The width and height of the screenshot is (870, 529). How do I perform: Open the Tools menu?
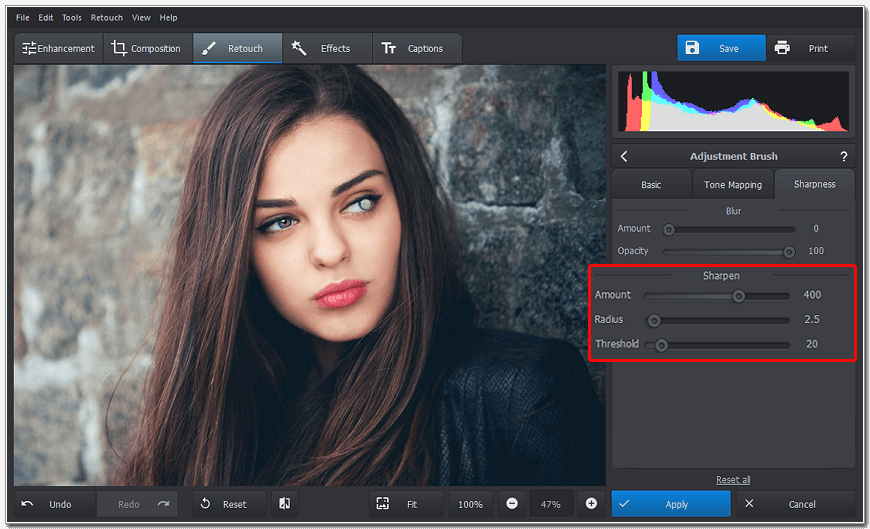[72, 18]
